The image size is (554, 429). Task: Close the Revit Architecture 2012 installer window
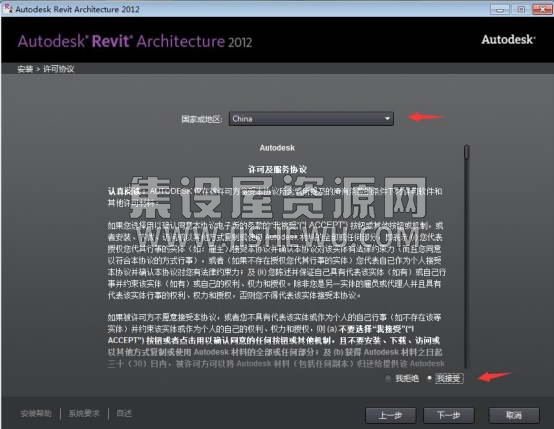click(x=542, y=9)
